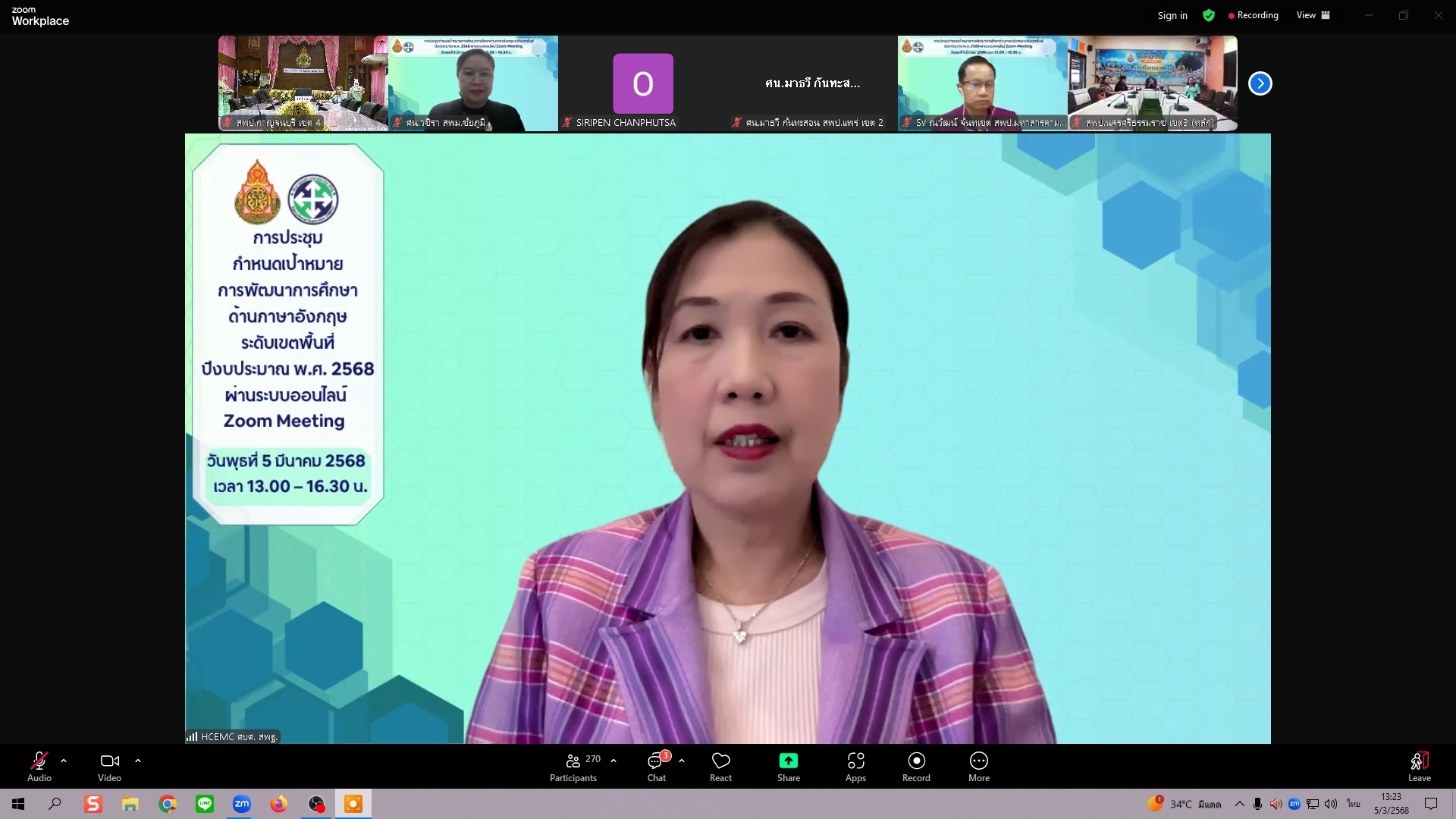Open the Participants panel
Screen dimensions: 1456x819
[x=574, y=766]
